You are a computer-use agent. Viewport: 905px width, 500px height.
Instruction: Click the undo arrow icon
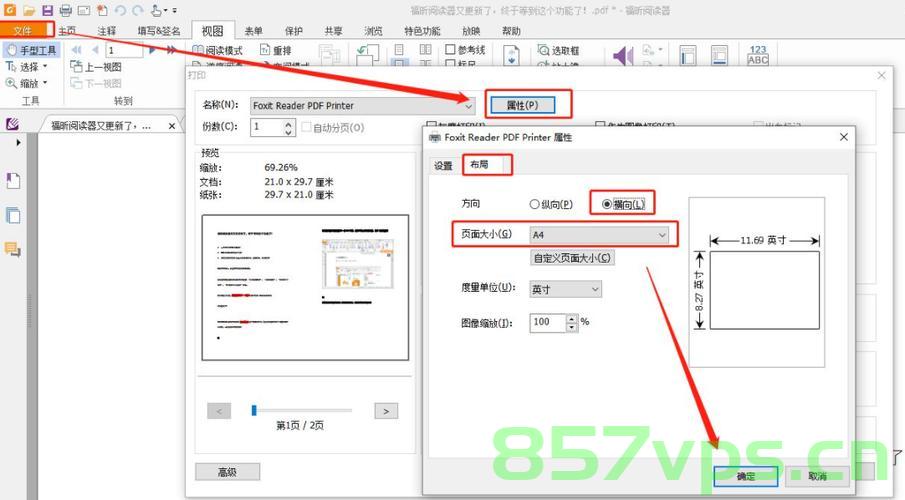[120, 10]
